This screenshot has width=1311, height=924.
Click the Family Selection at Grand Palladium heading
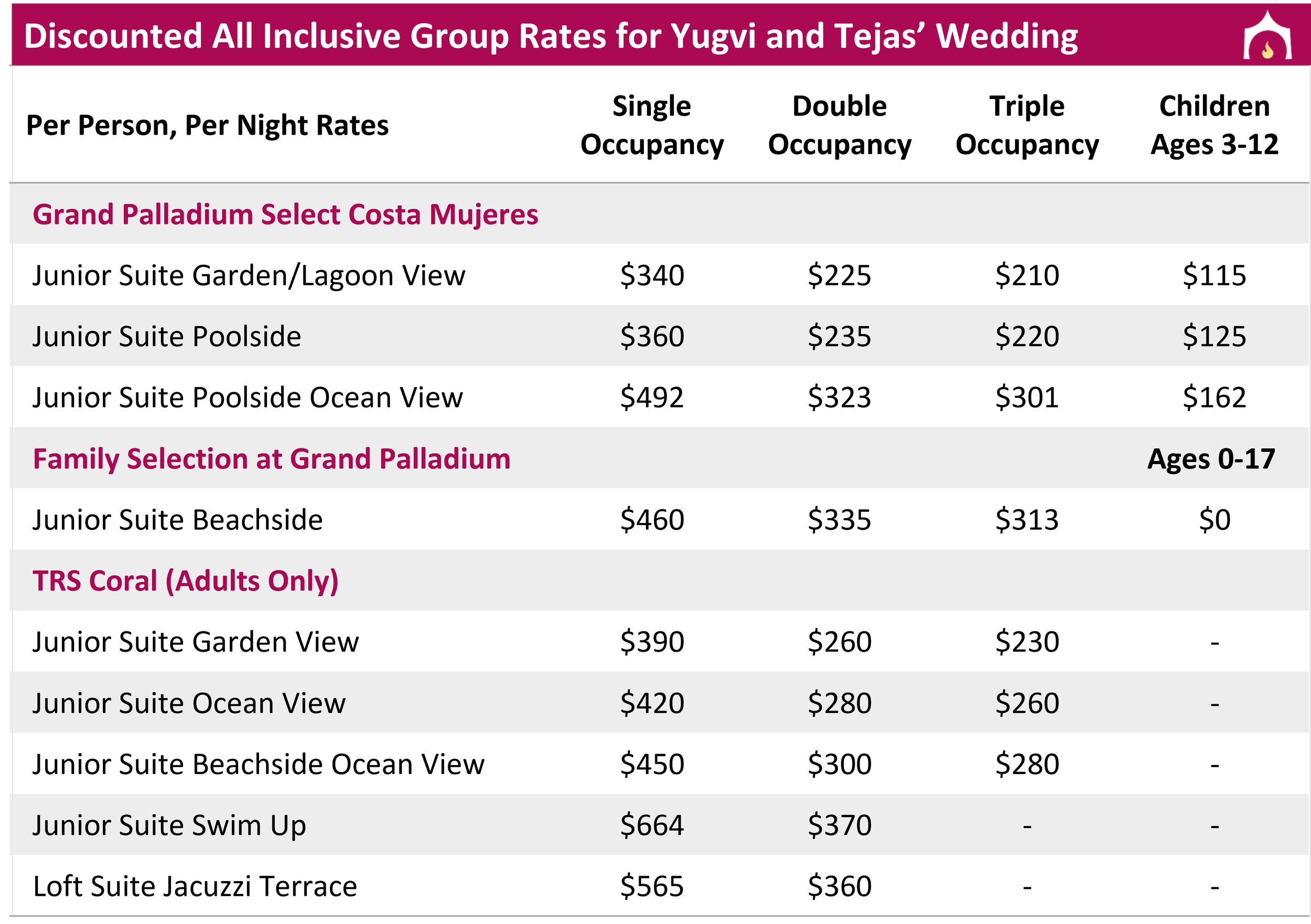coord(271,459)
